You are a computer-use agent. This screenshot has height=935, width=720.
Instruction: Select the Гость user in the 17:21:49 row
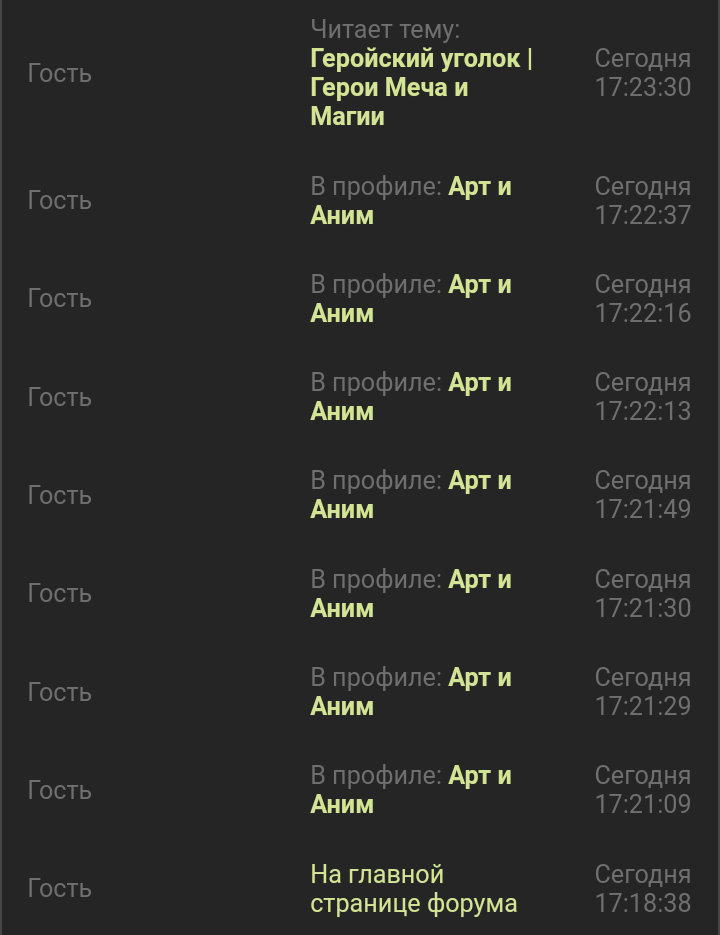[x=59, y=496]
